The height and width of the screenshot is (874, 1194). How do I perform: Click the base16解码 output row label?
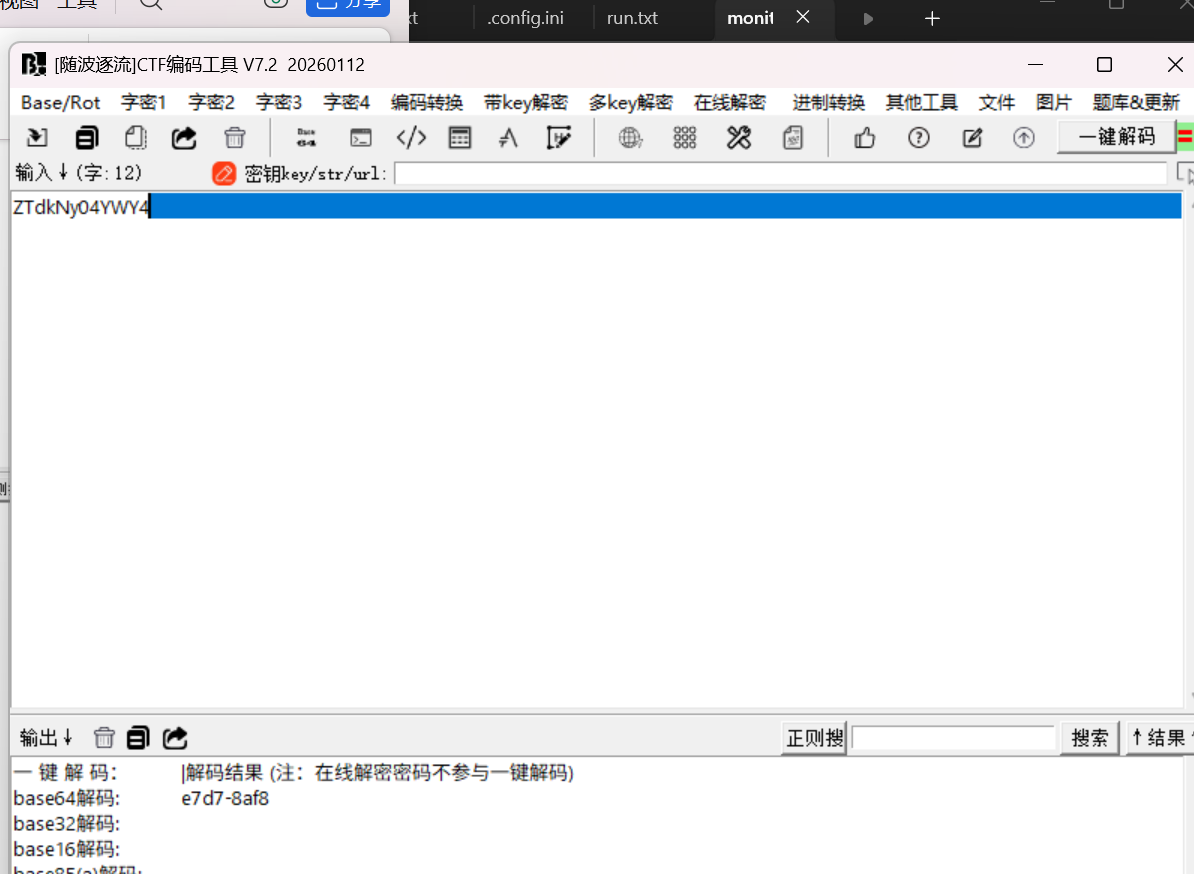tap(66, 849)
